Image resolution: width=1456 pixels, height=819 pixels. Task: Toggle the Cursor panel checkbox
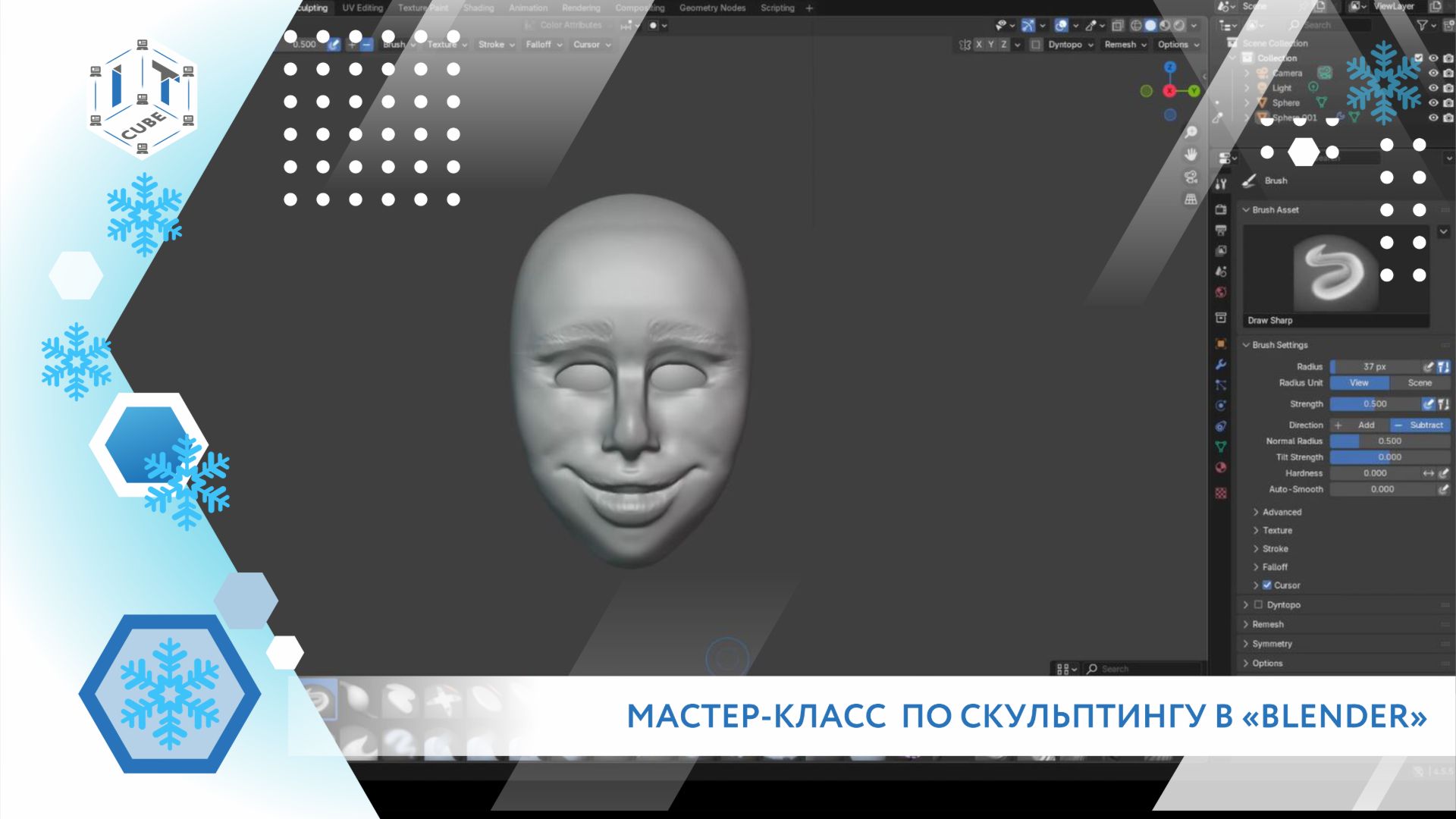[x=1266, y=585]
